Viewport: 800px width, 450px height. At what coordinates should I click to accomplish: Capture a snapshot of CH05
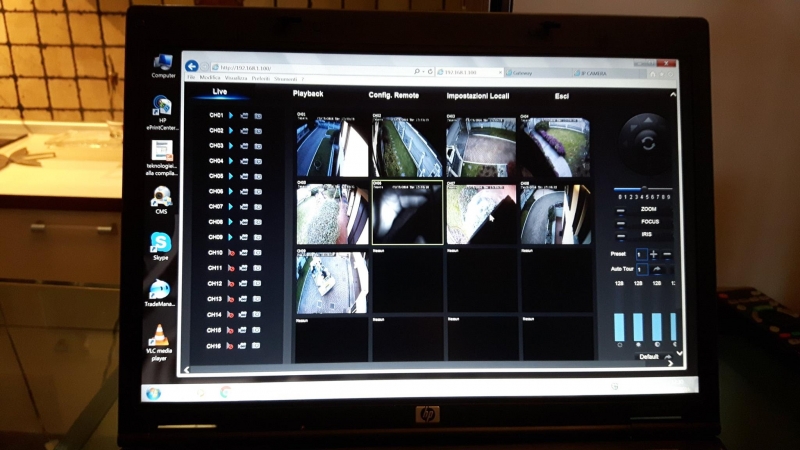click(x=258, y=177)
